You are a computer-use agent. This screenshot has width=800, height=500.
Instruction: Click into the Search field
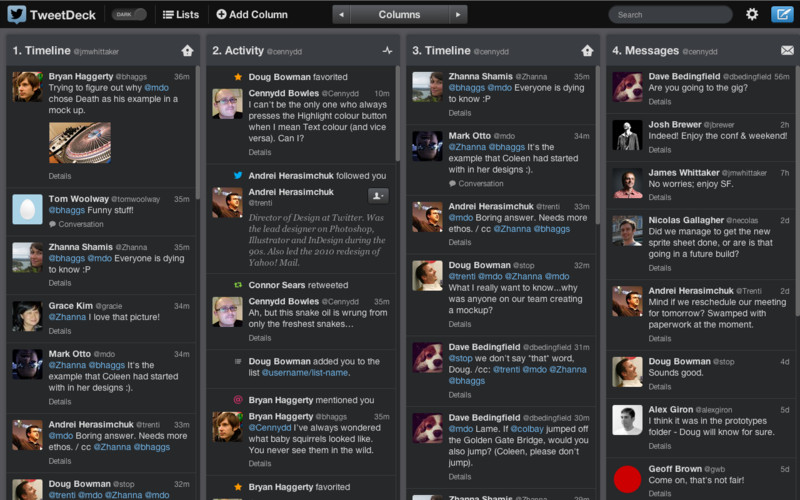click(x=670, y=15)
